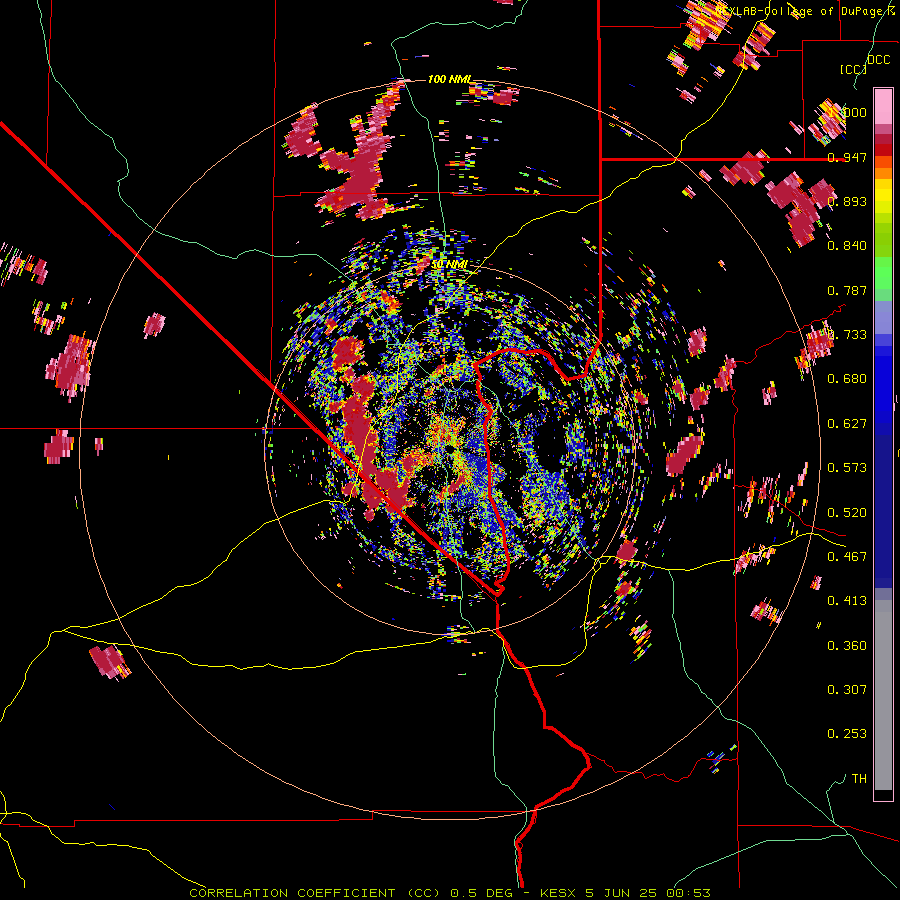Screen dimensions: 900x900
Task: Click the 0.520 legend value
Action: coord(847,512)
